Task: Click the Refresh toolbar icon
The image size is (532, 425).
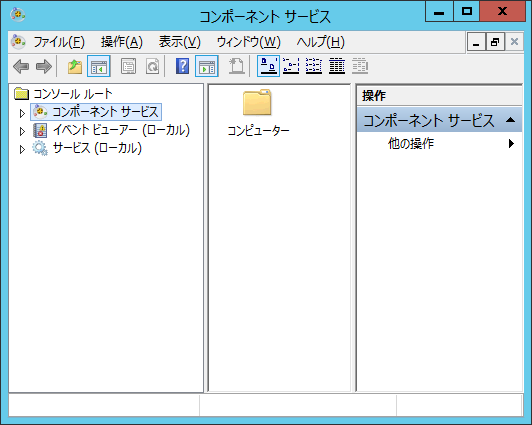Action: click(152, 66)
